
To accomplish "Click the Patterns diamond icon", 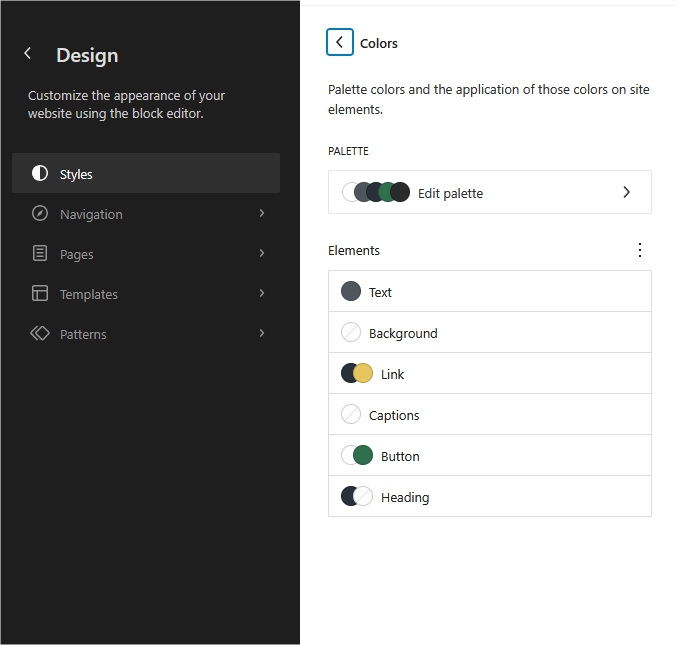I will 40,334.
